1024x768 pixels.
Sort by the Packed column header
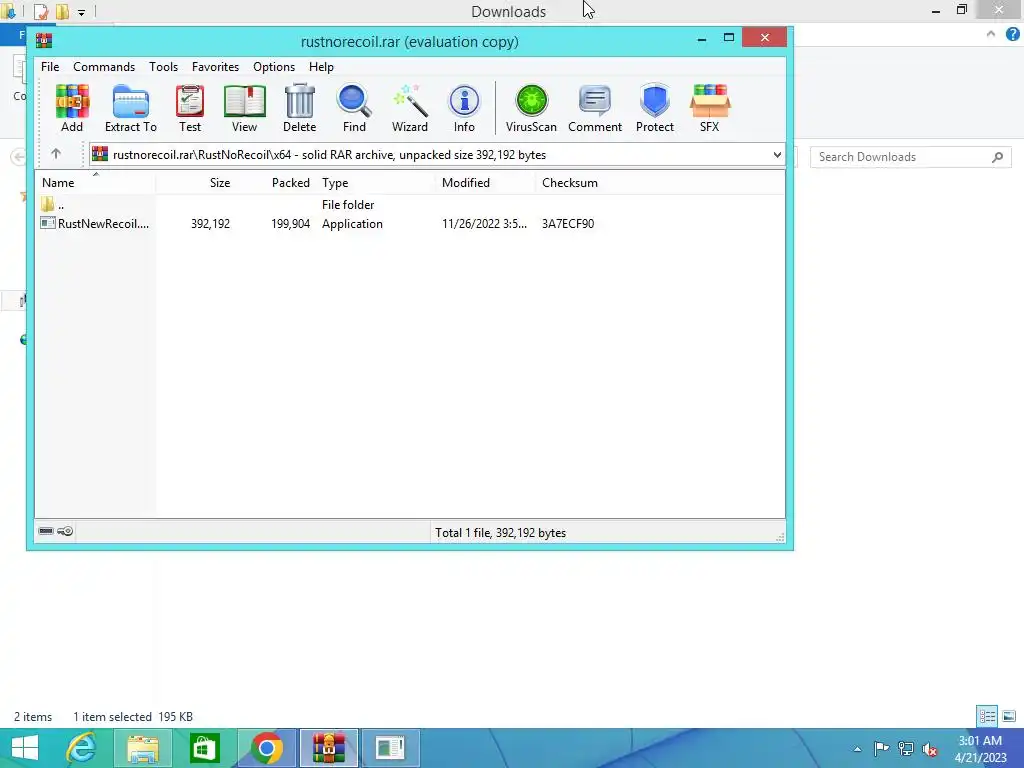click(x=275, y=183)
